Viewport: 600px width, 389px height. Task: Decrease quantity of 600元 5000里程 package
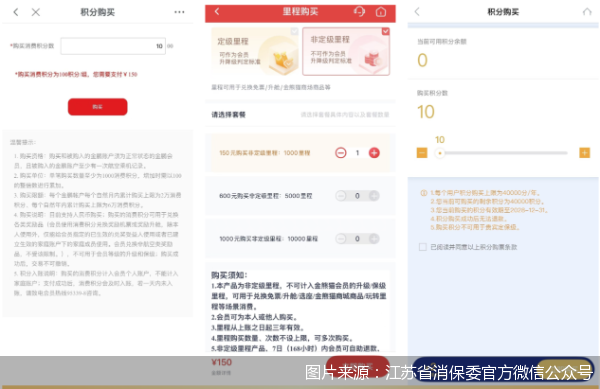point(341,196)
